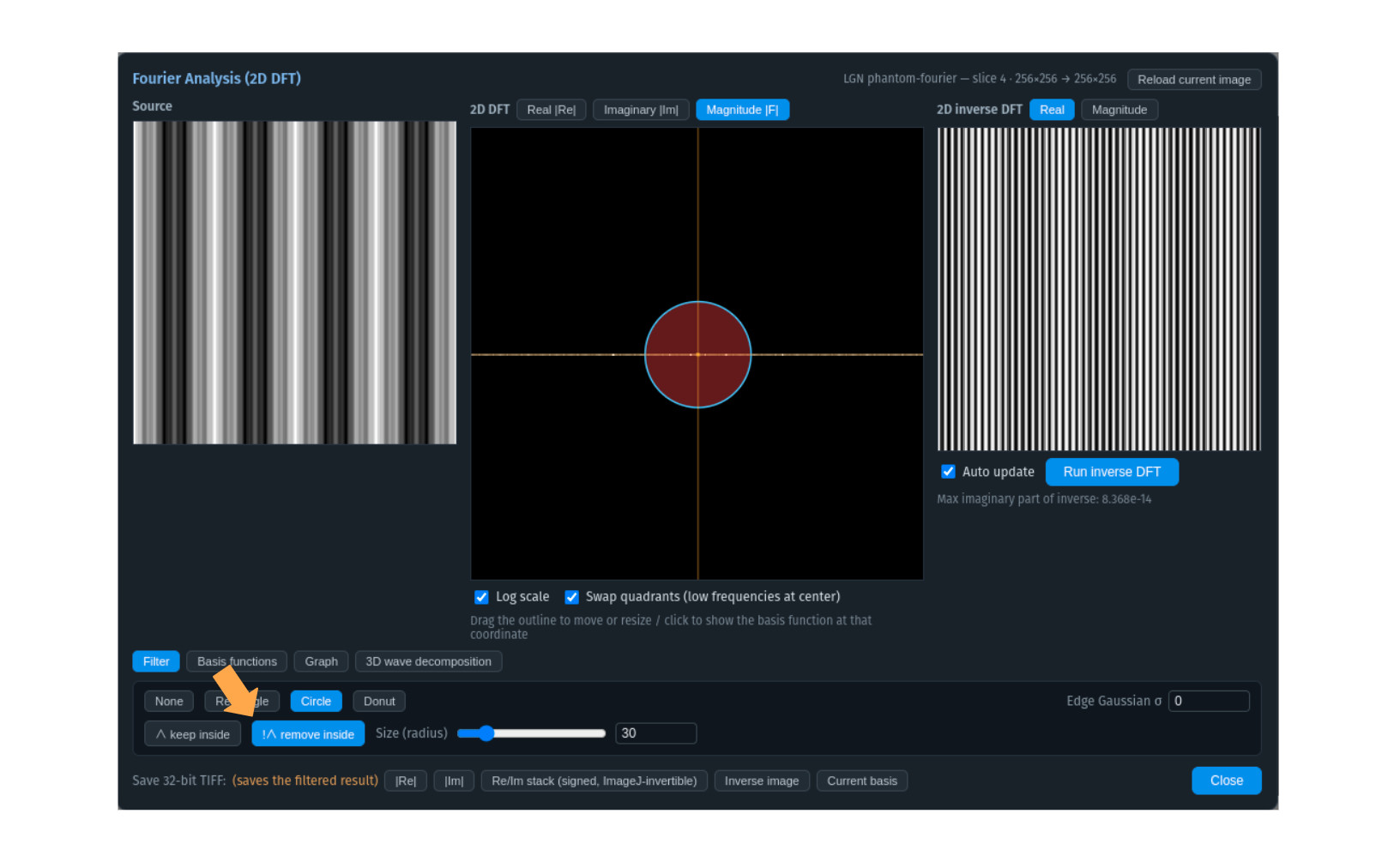The height and width of the screenshot is (868, 1394).
Task: Open the Basis functions tab
Action: (237, 661)
